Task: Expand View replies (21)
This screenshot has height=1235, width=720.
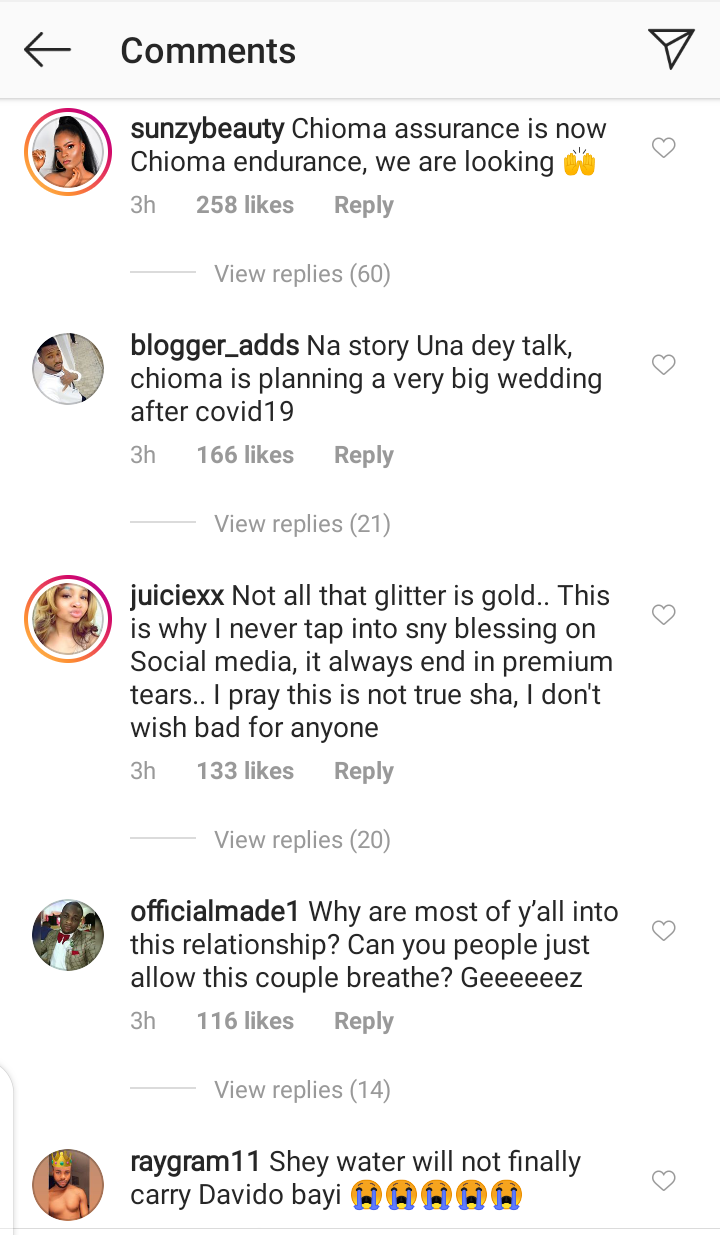Action: tap(302, 523)
